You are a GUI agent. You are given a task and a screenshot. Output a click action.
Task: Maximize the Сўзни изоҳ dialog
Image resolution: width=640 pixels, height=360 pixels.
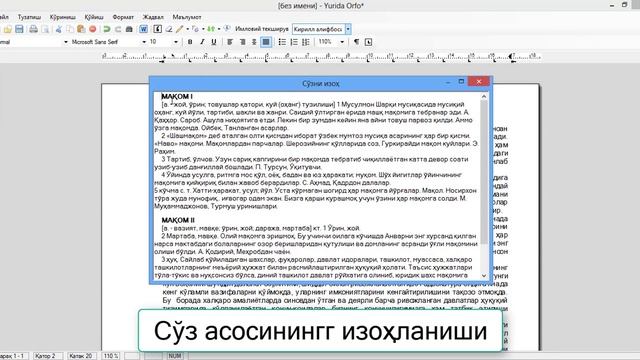click(461, 82)
